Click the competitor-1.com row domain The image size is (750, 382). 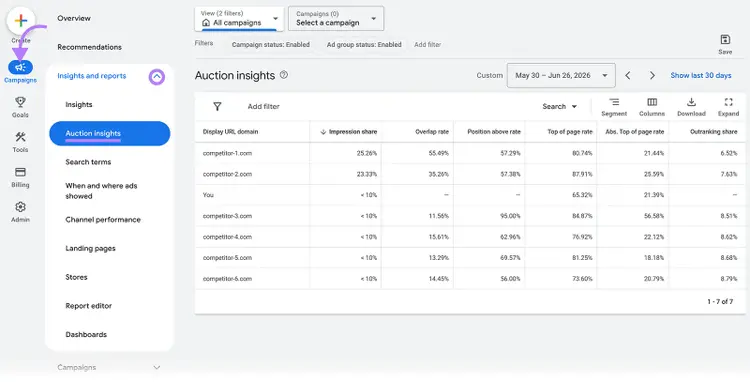227,153
